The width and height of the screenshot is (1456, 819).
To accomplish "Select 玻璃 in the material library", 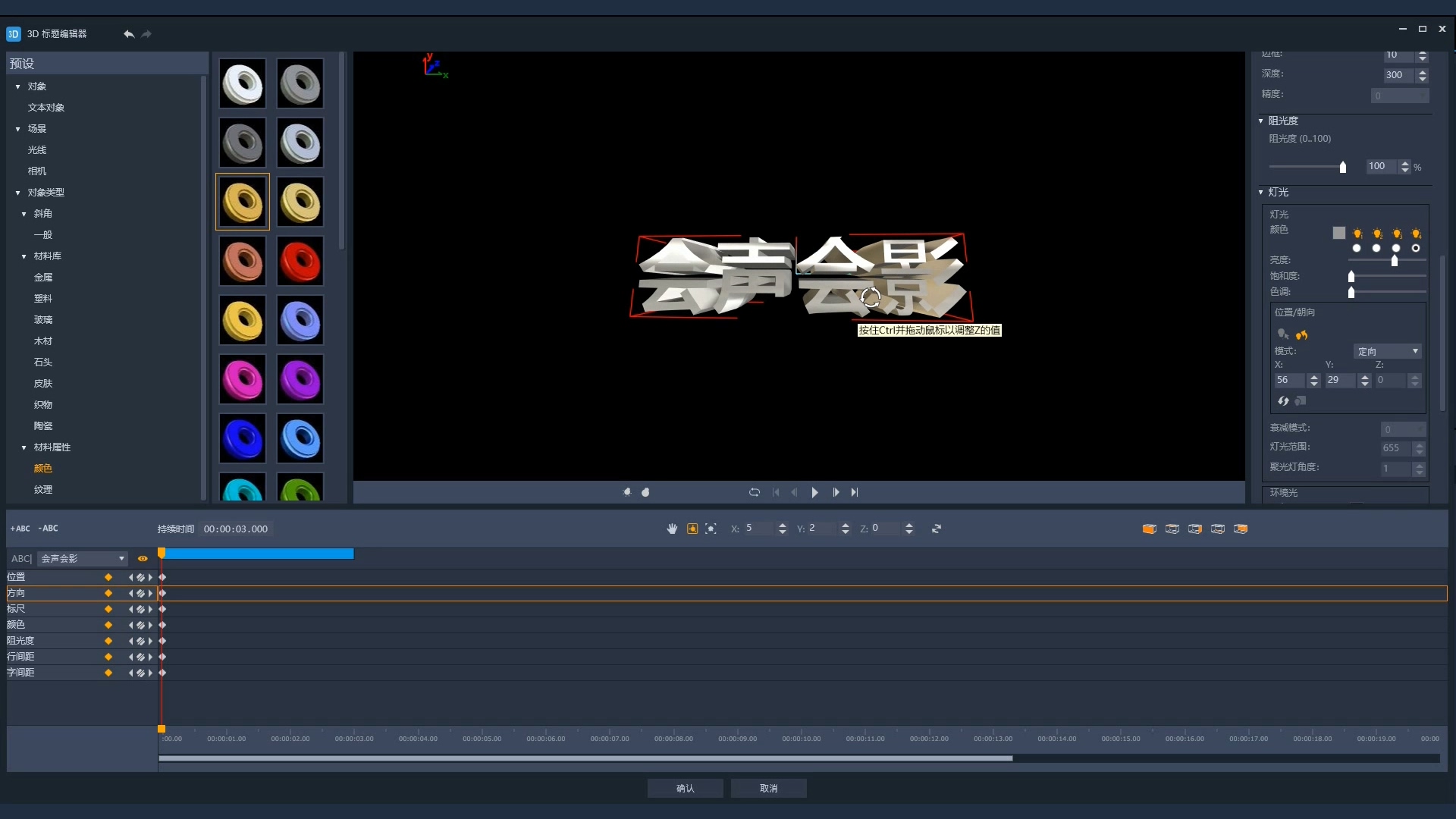I will tap(43, 320).
